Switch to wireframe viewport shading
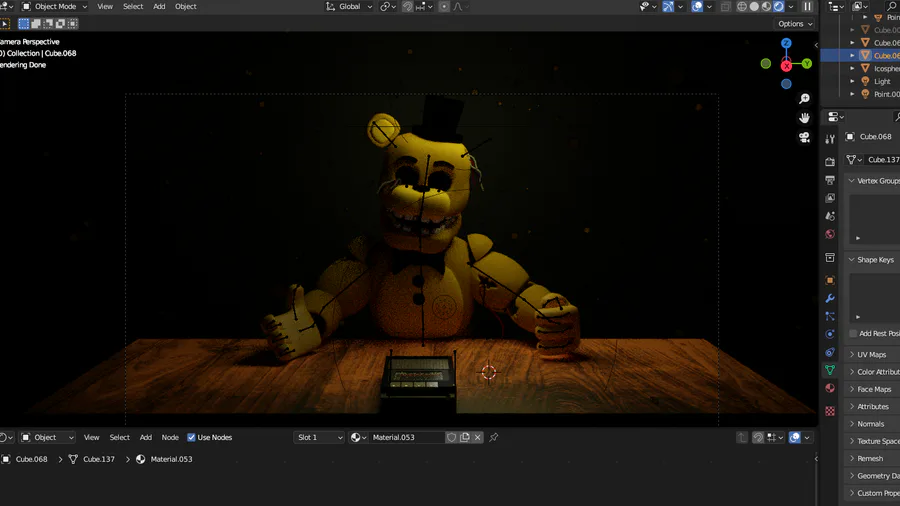The image size is (900, 506). [742, 6]
